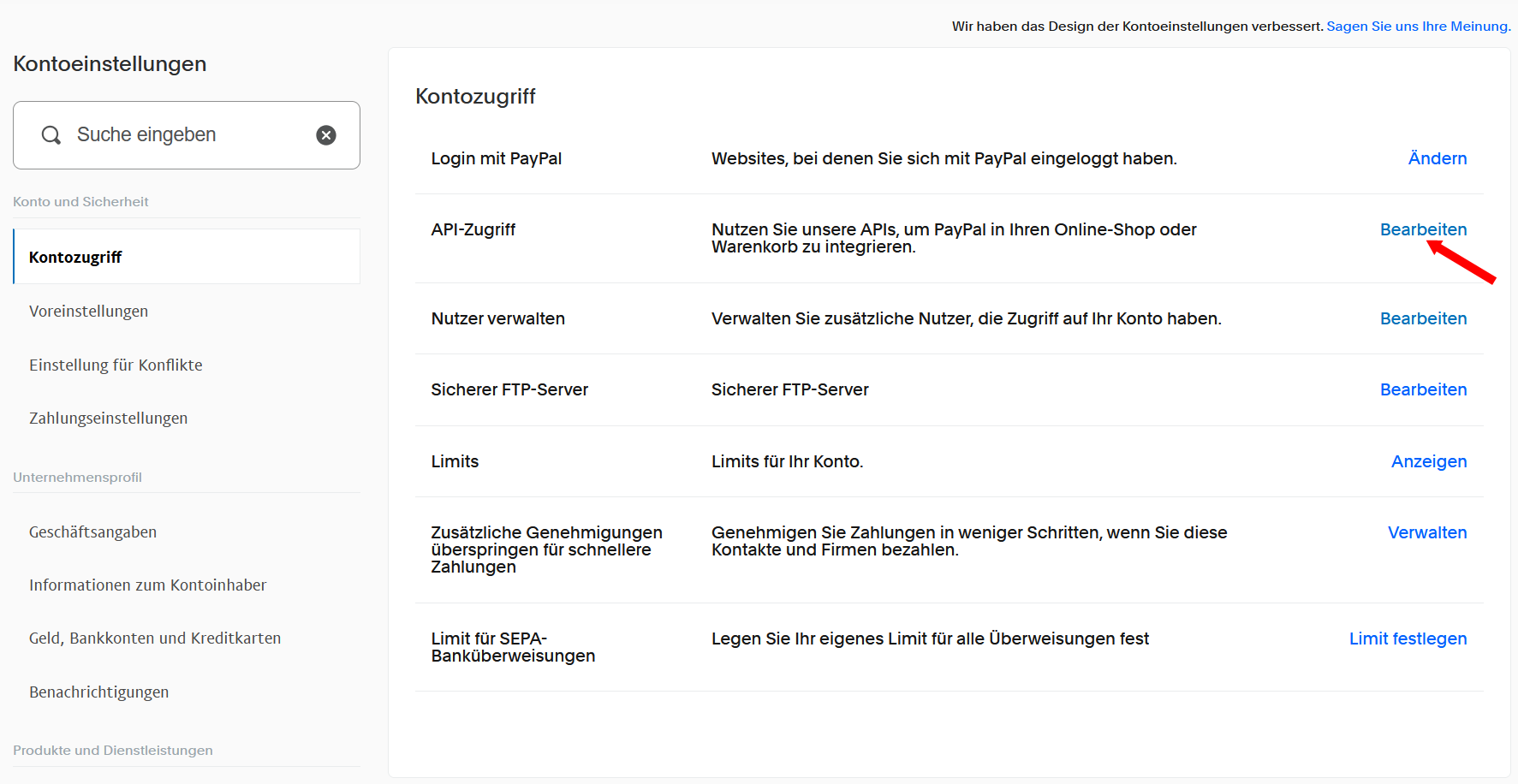
Task: Open Informationen zum Kontoinhaber
Action: click(x=147, y=585)
